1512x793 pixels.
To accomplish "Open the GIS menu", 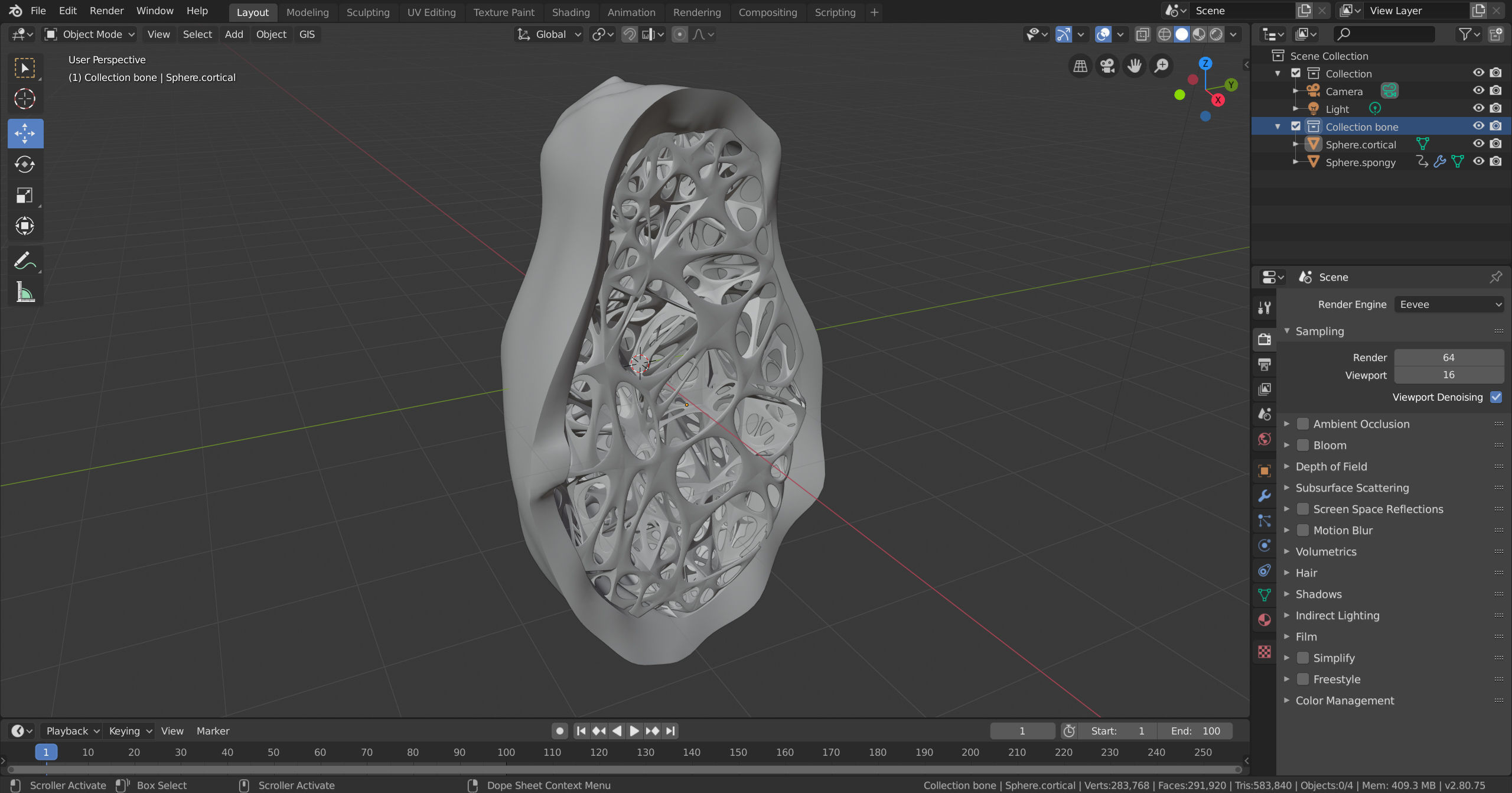I will coord(307,34).
